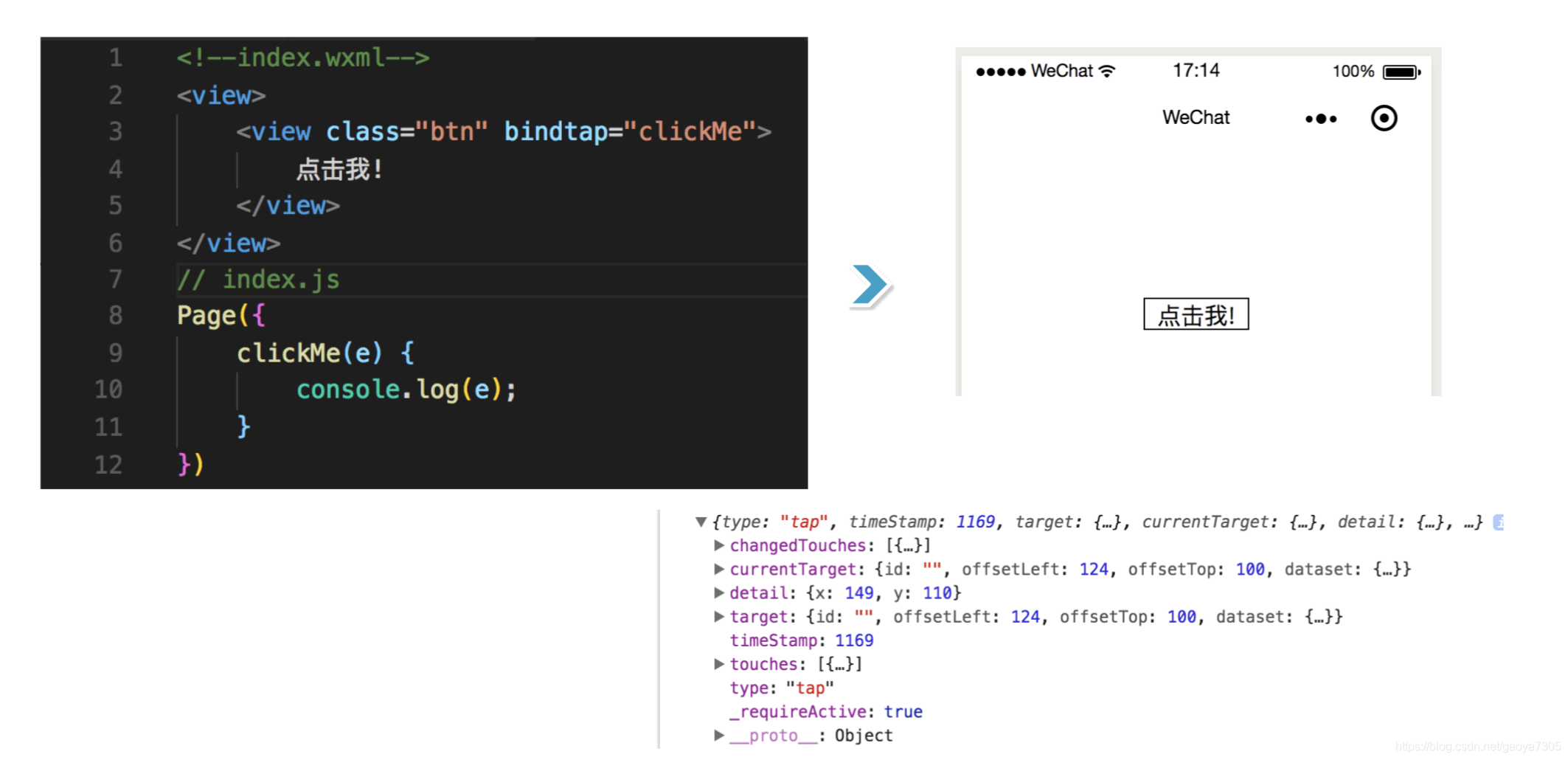Click the class="btn" attribute in code
Viewport: 1568px width, 760px height.
(406, 131)
